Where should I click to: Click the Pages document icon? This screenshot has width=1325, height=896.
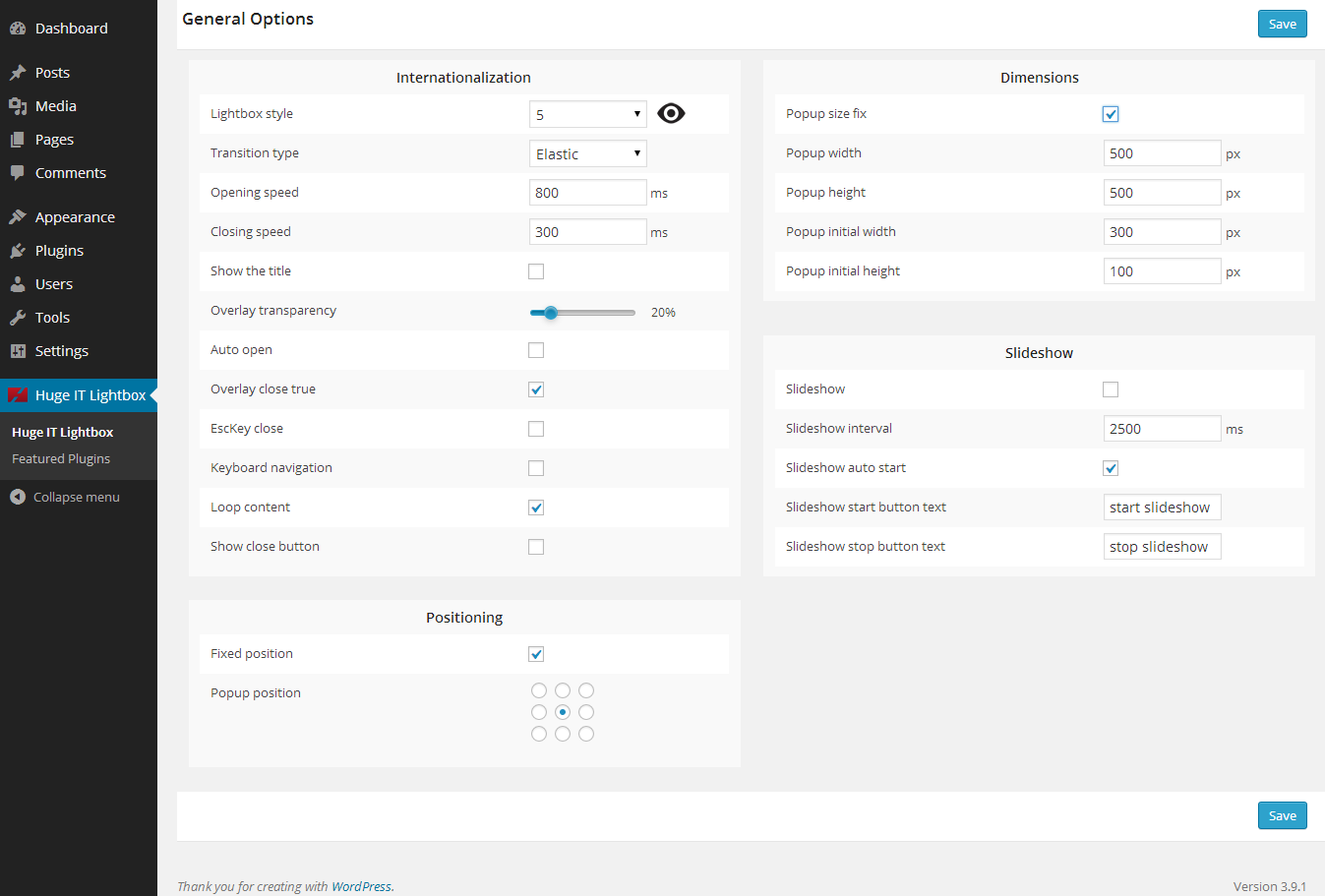[18, 140]
